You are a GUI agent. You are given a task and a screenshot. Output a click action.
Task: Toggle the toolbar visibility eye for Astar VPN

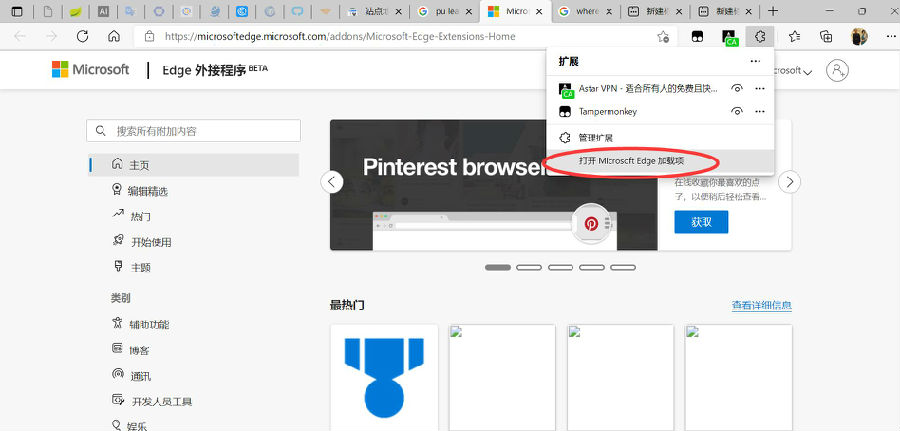737,88
